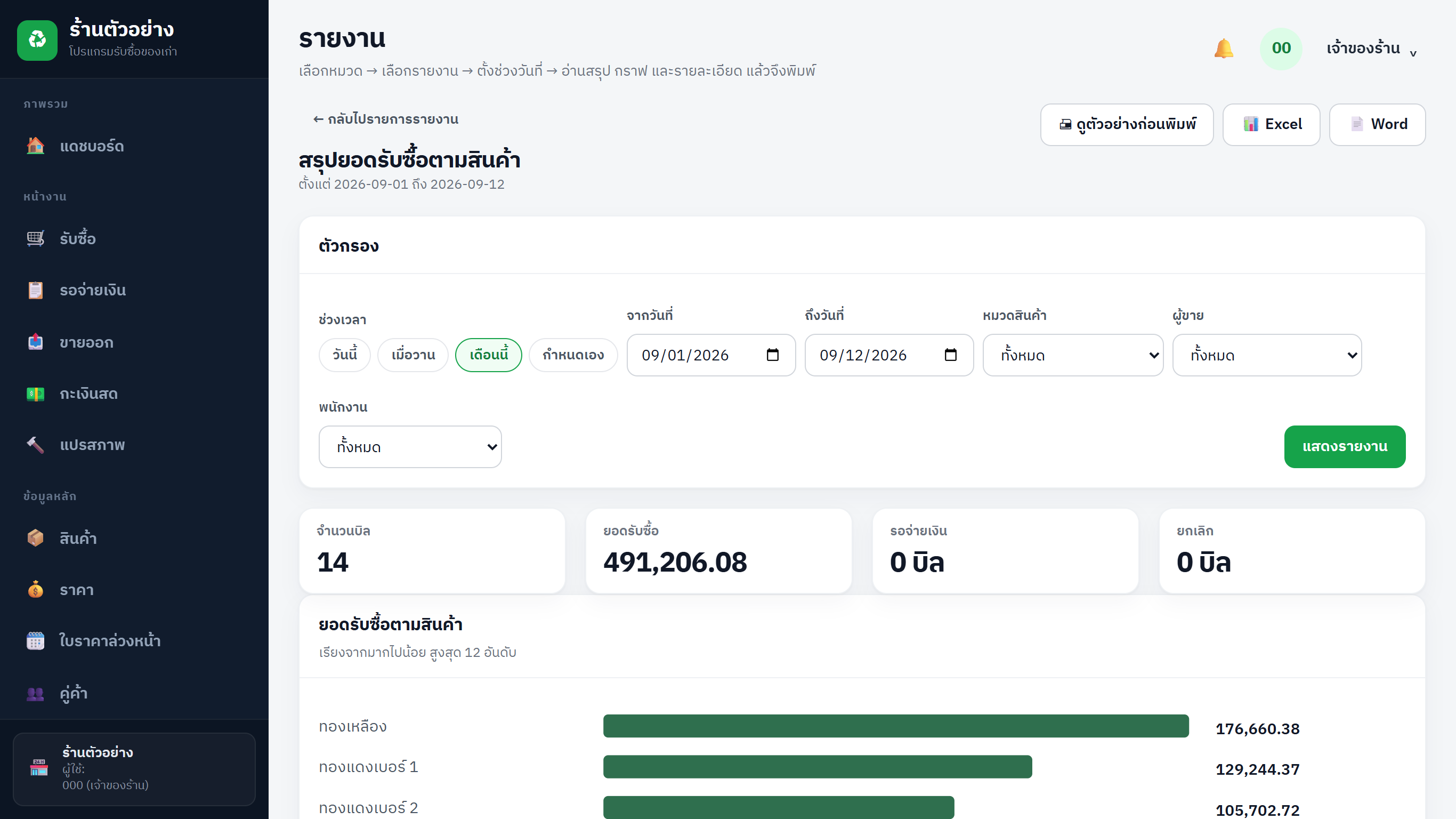Click the รอจ่ายเงิน 0 บิล summary card
The height and width of the screenshot is (819, 1456).
tap(1005, 551)
